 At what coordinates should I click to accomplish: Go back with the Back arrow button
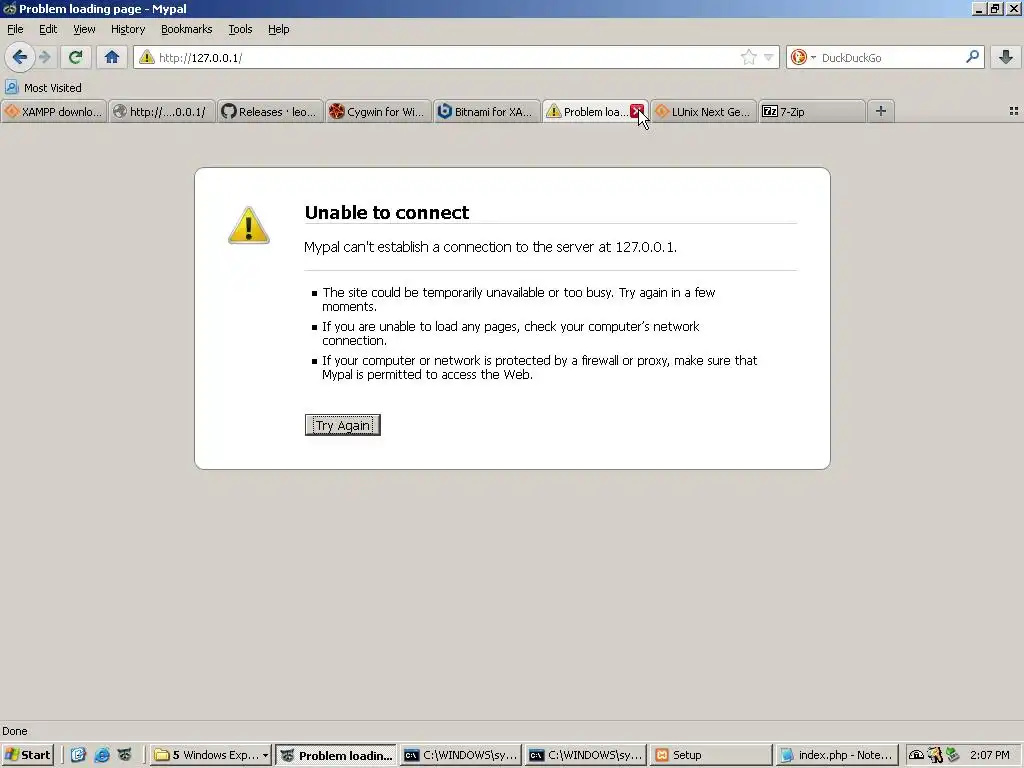20,57
